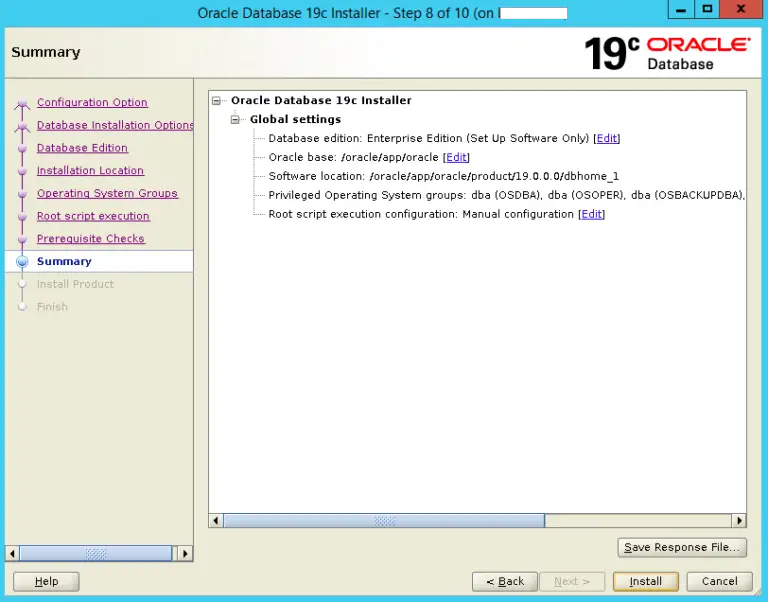Click the left sidebar horizontal scrollbar thumb
768x602 pixels.
click(x=95, y=553)
